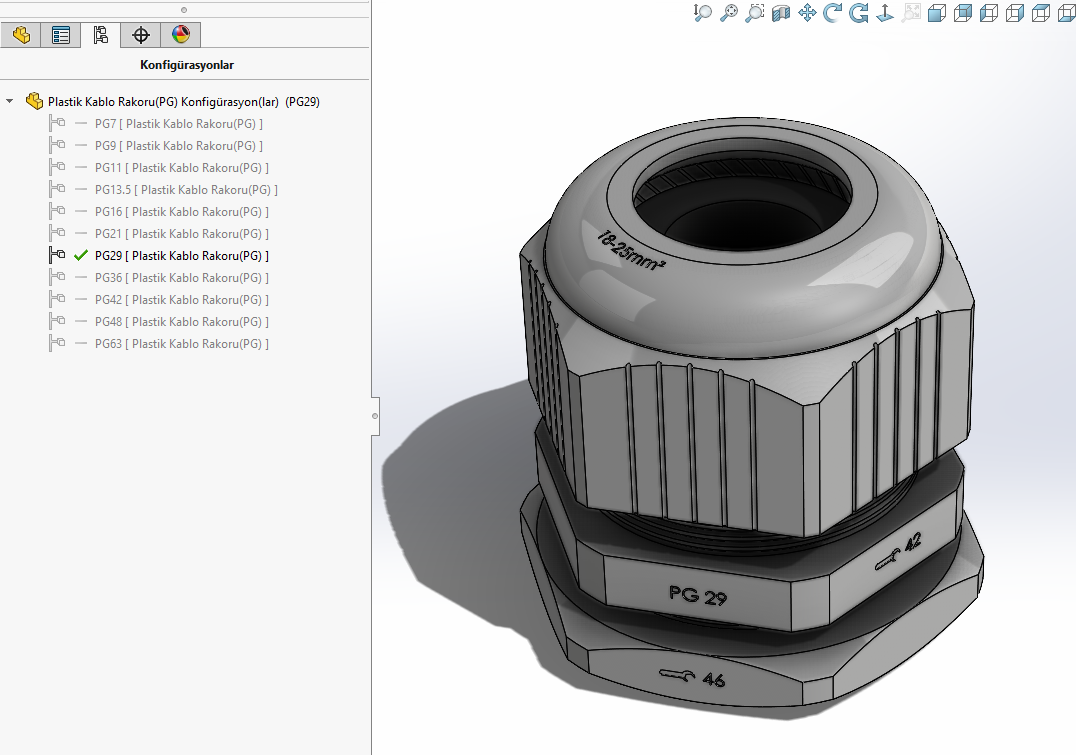
Task: Activate the Pan four-arrow tool
Action: pos(807,13)
